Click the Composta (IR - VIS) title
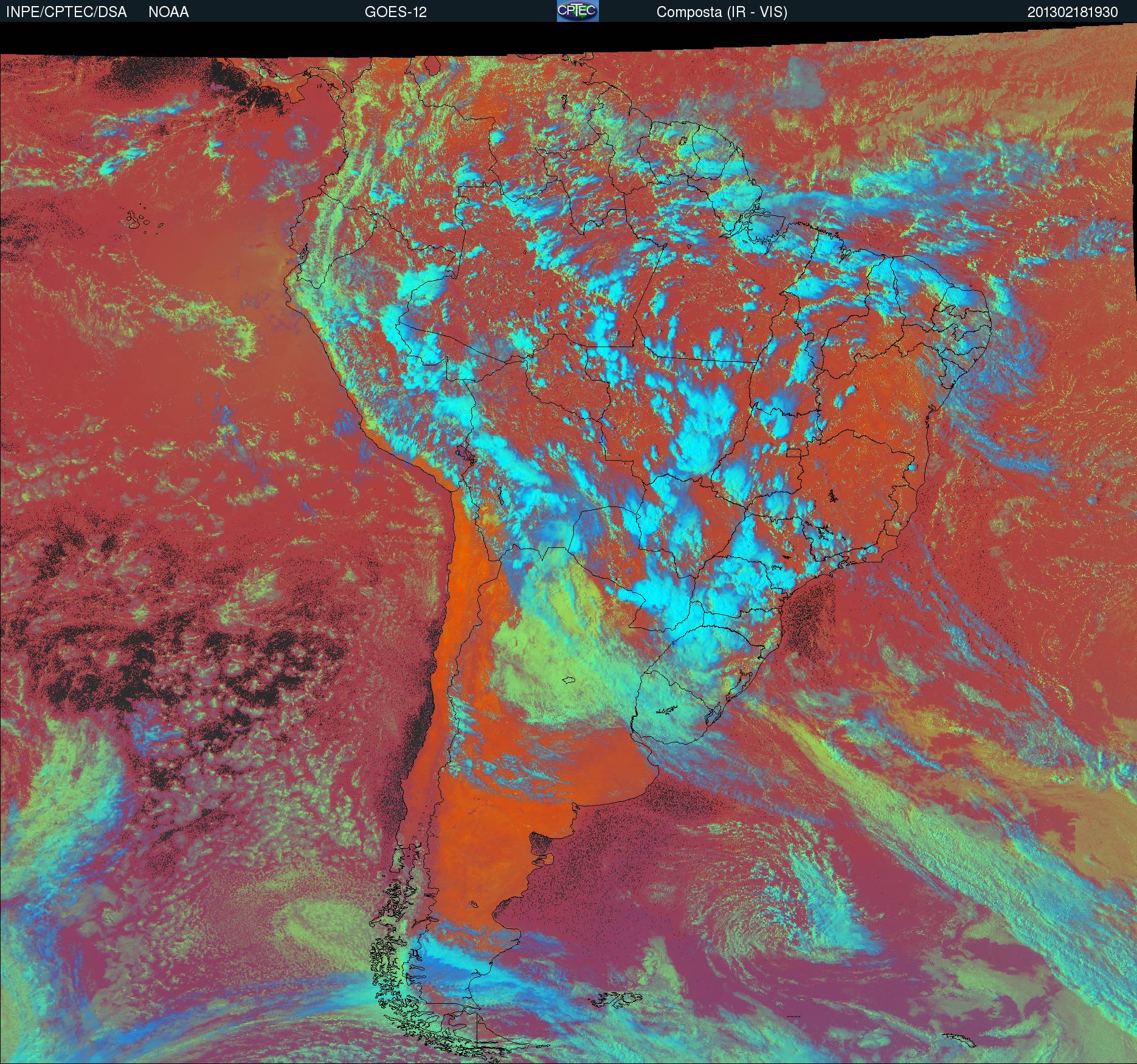The width and height of the screenshot is (1137, 1064). click(x=722, y=12)
